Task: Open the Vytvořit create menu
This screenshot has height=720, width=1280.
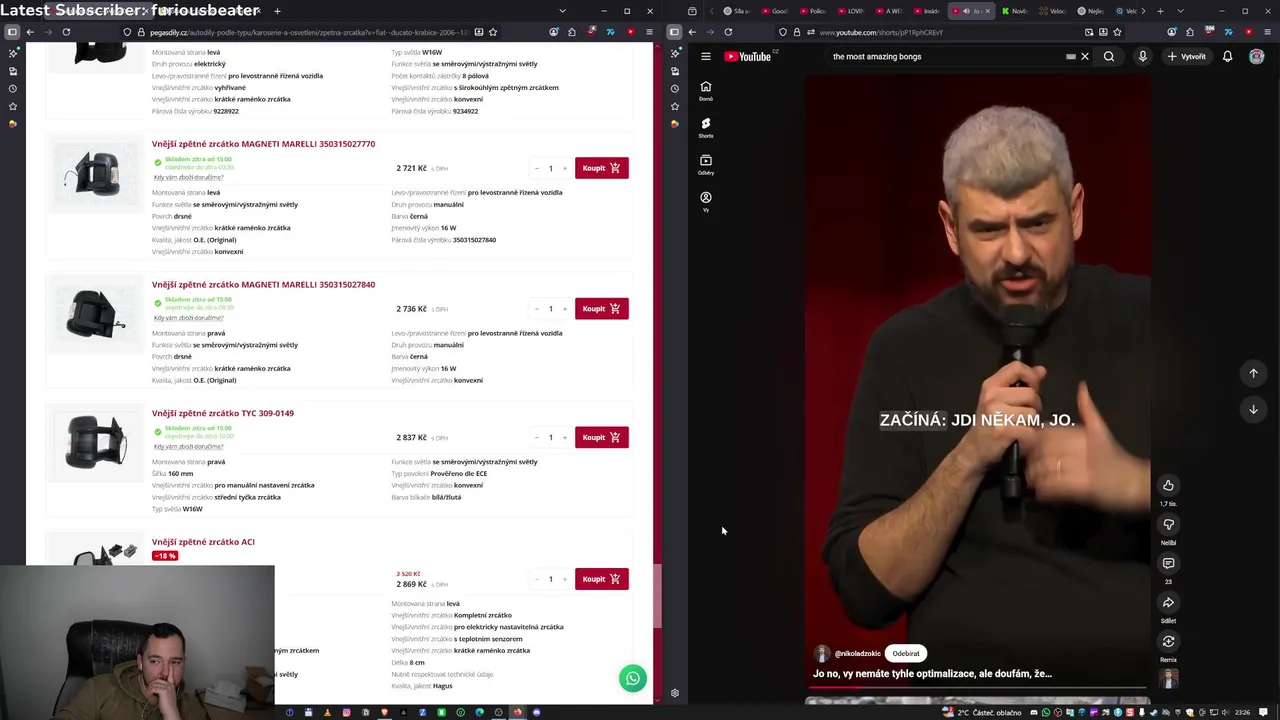Action: tap(1187, 57)
